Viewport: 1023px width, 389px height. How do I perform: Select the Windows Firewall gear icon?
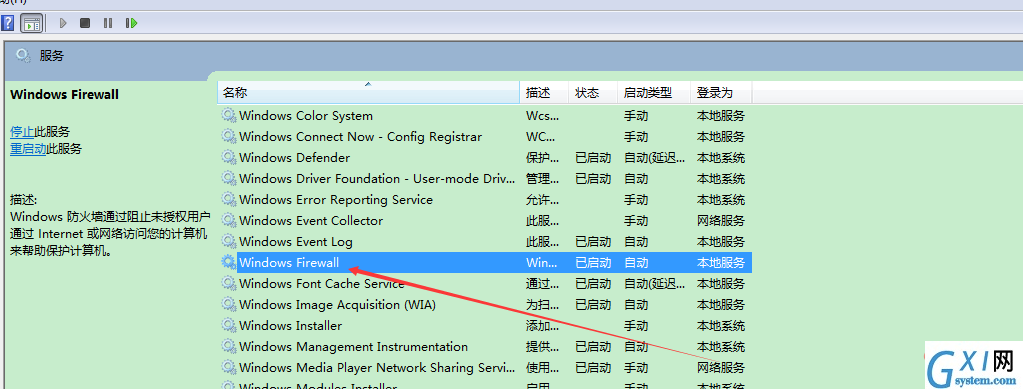coord(228,262)
